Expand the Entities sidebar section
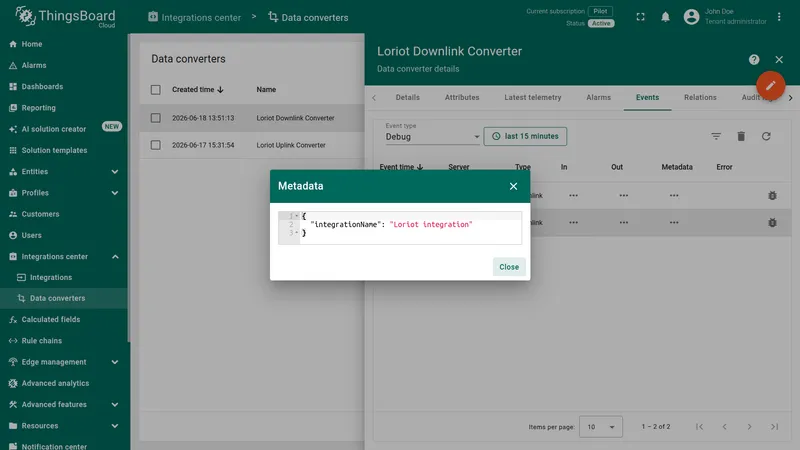This screenshot has width=800, height=450. (x=64, y=172)
